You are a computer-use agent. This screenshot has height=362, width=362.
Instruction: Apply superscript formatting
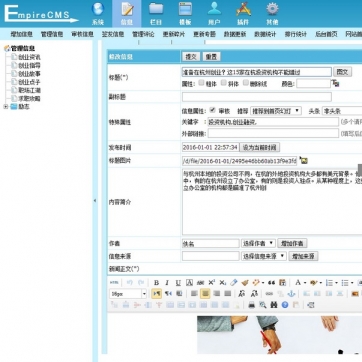tap(211, 283)
